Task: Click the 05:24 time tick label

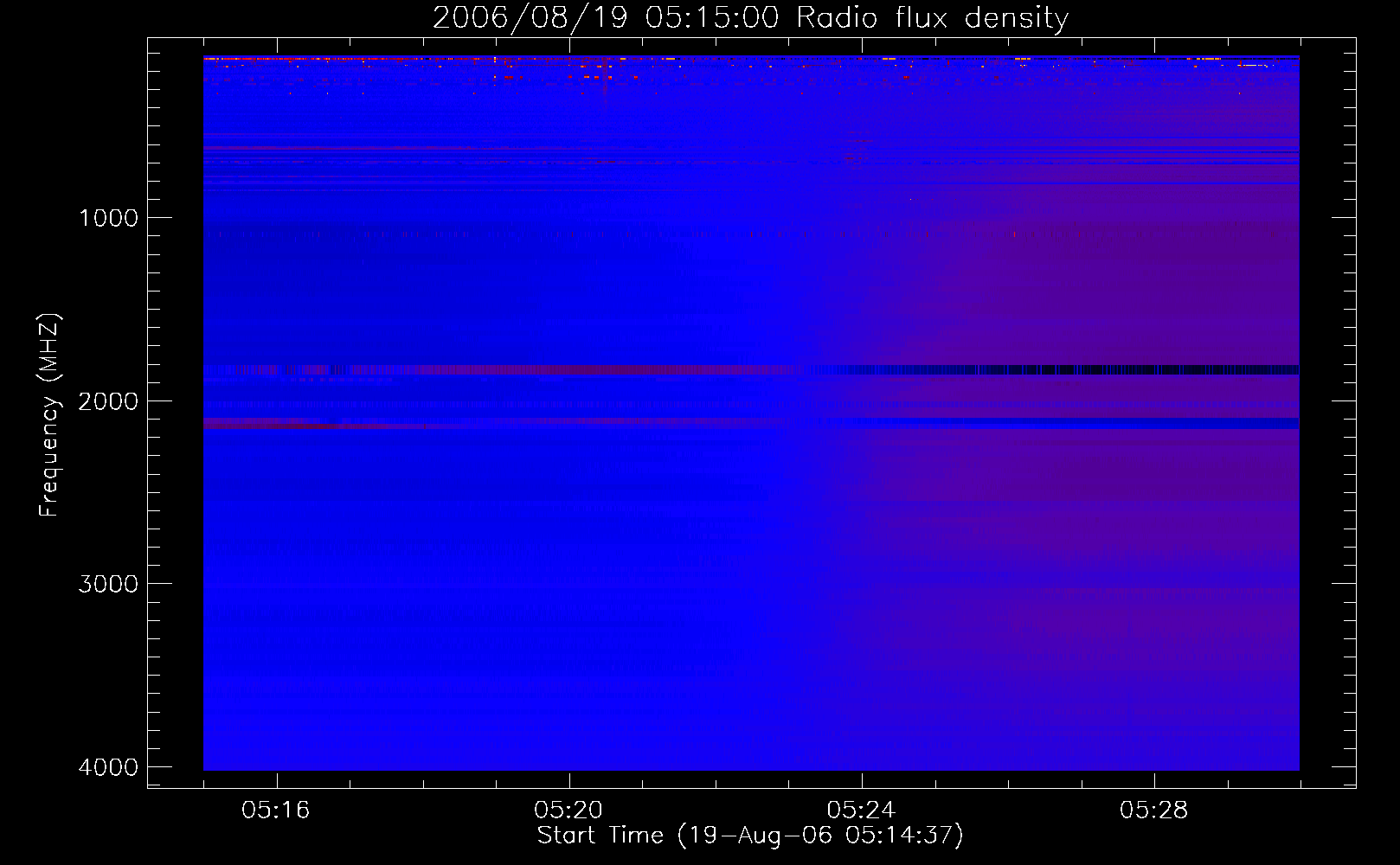Action: pos(861,811)
